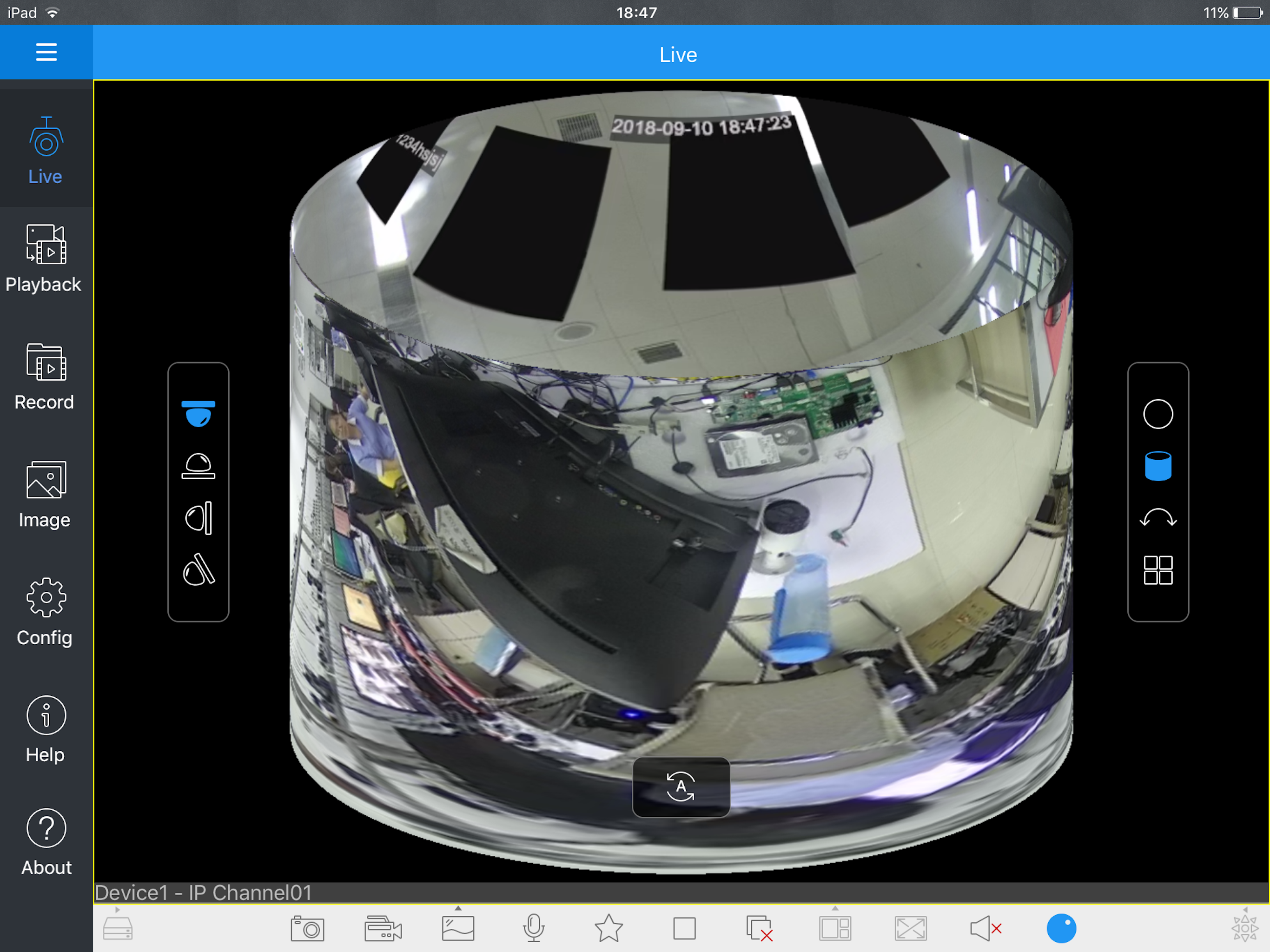Select the four-way split fisheye view
The width and height of the screenshot is (1270, 952).
tap(1158, 570)
